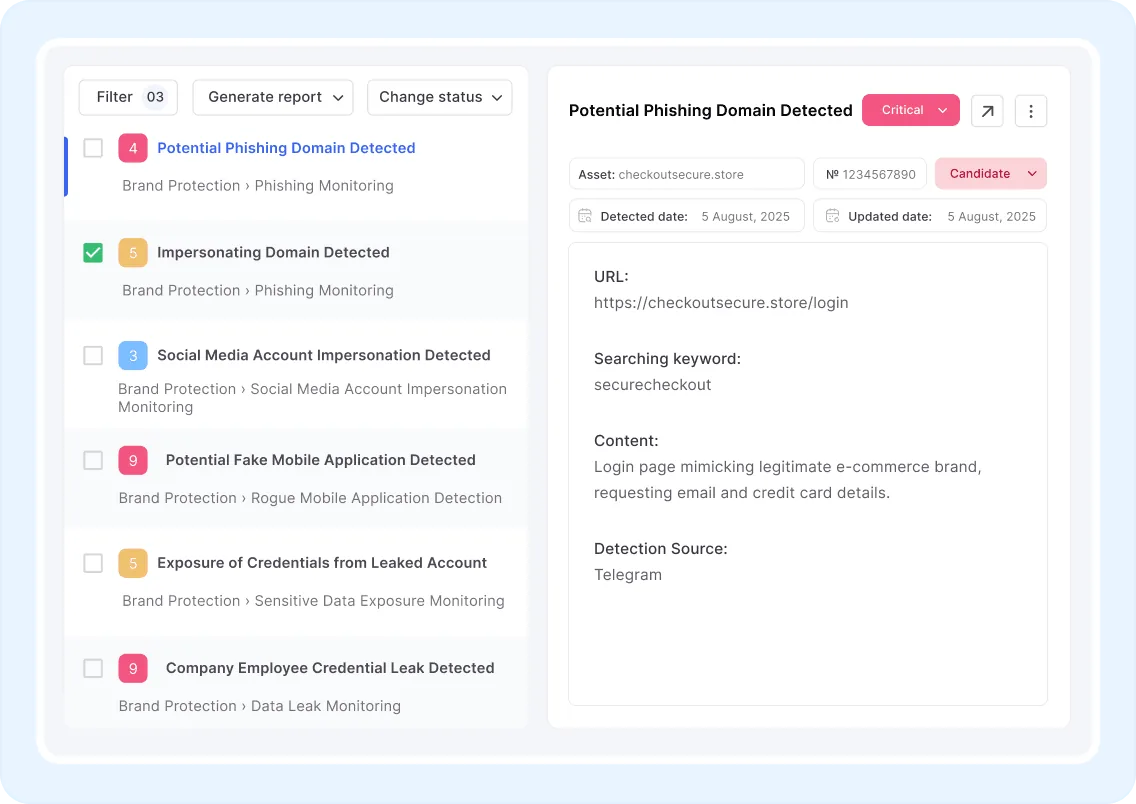Click the calendar icon beside Detected date
The width and height of the screenshot is (1136, 804).
(x=585, y=216)
